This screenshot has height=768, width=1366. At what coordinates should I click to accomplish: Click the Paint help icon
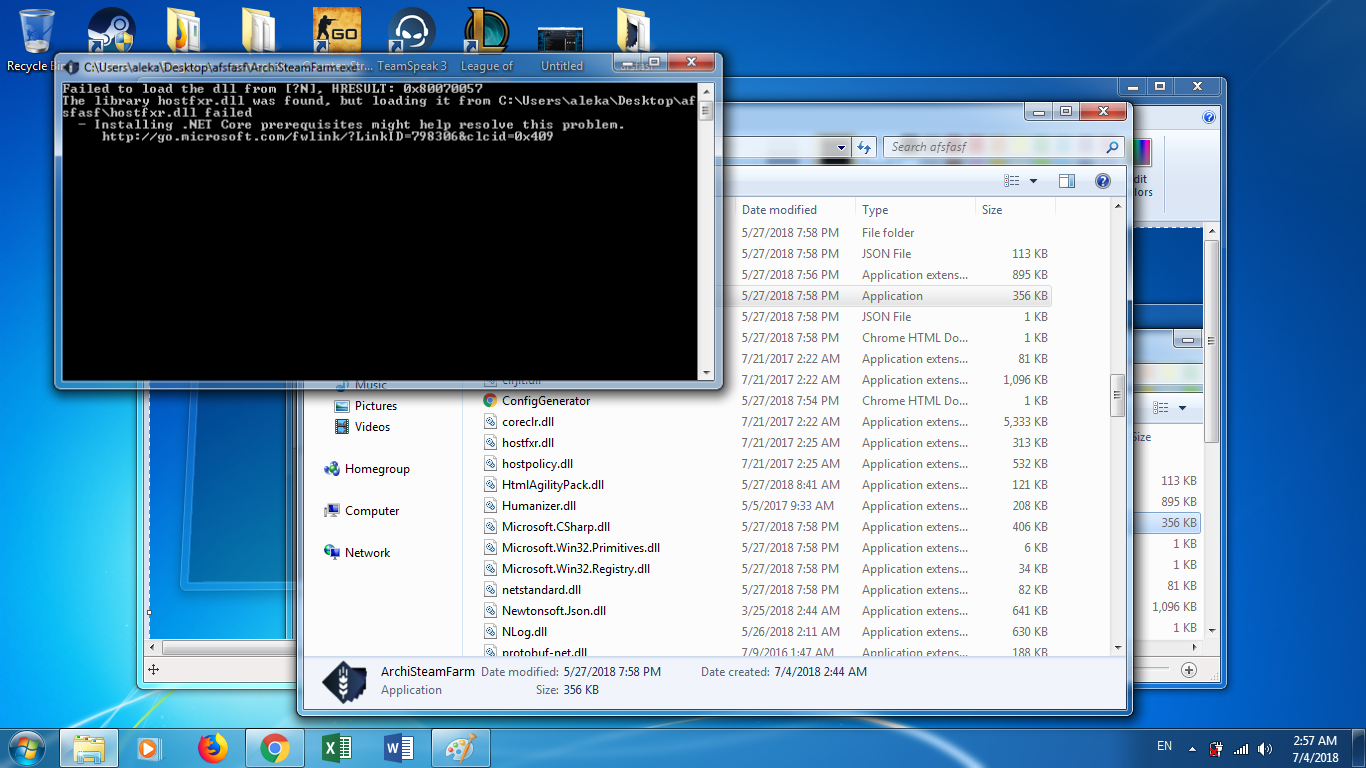coord(1210,117)
